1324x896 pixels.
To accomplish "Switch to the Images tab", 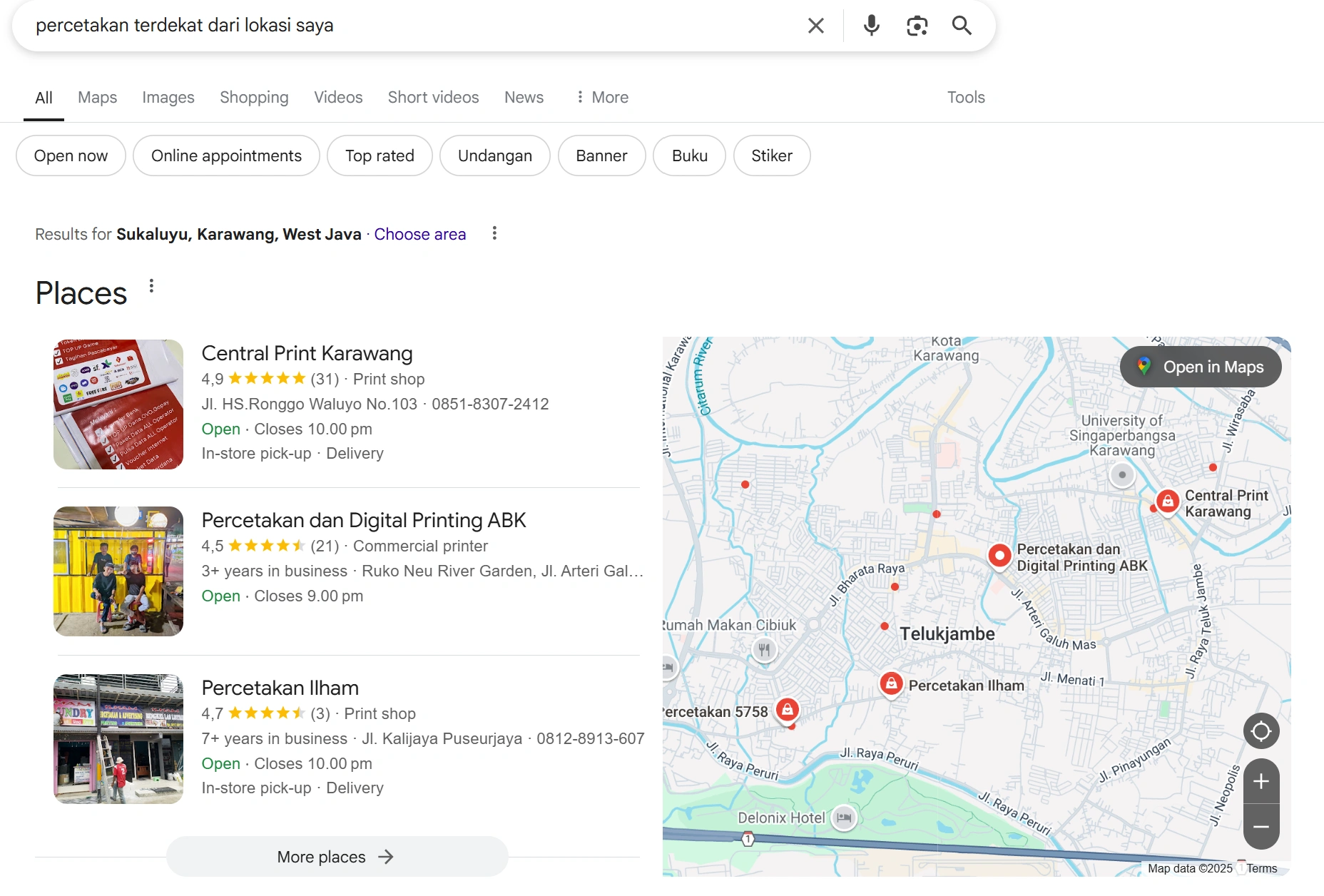I will tap(168, 97).
